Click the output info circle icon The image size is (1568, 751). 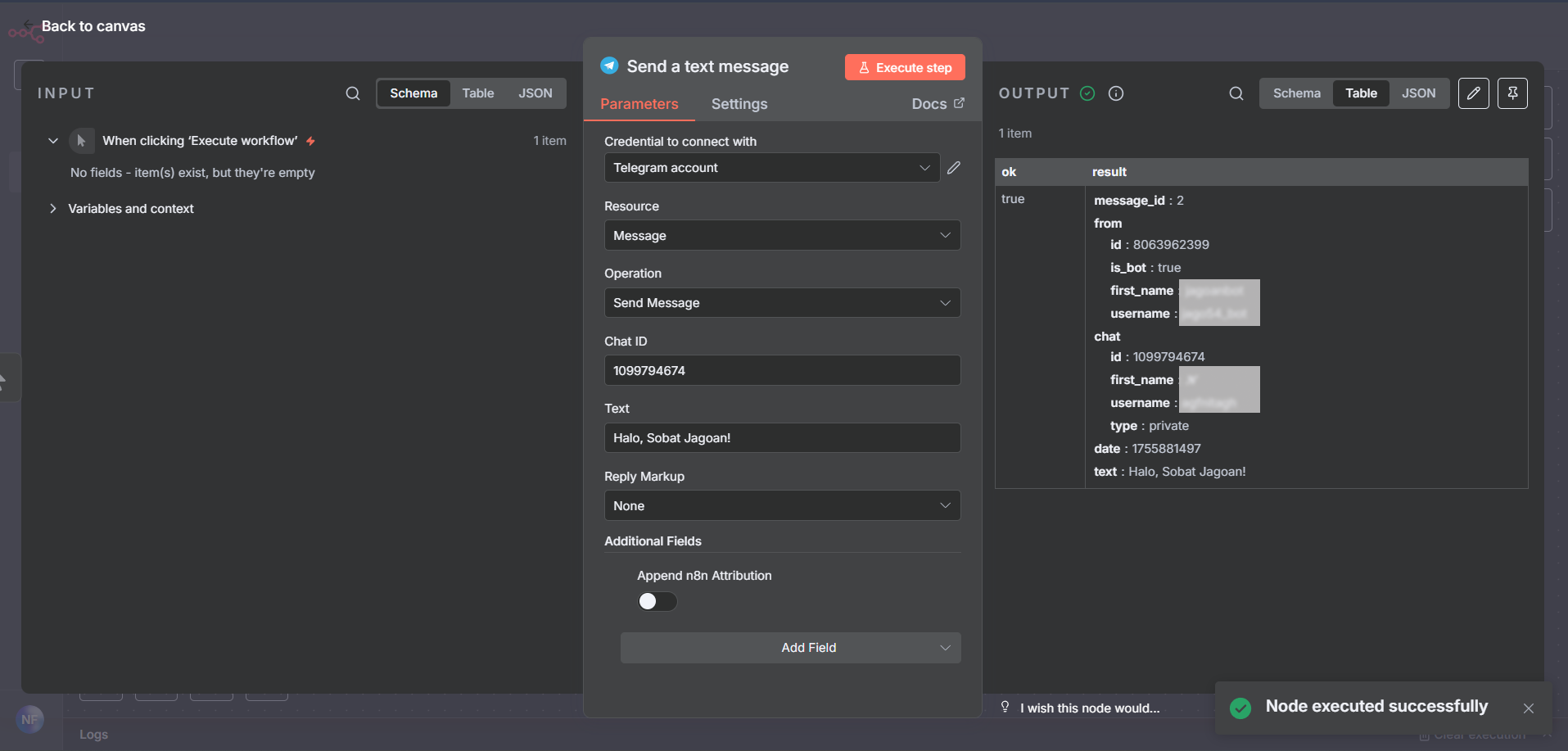[x=1116, y=93]
